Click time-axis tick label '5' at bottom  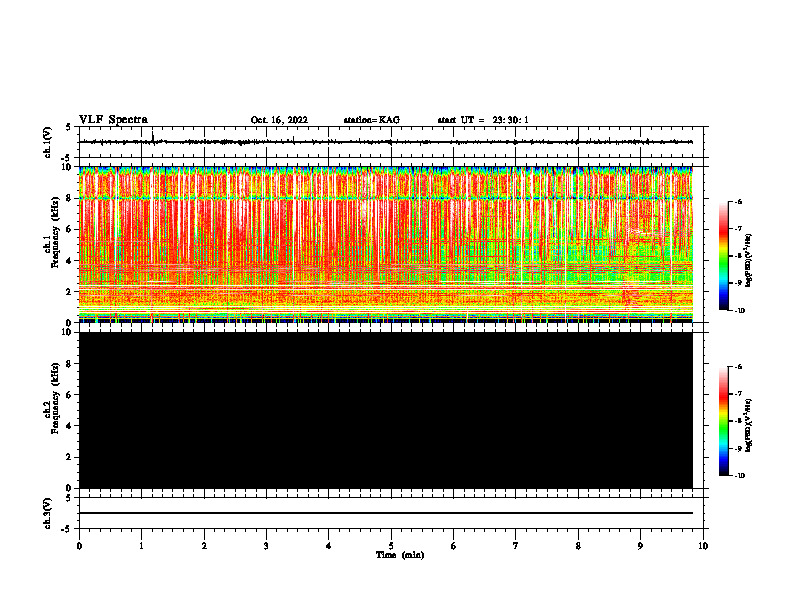(x=391, y=546)
